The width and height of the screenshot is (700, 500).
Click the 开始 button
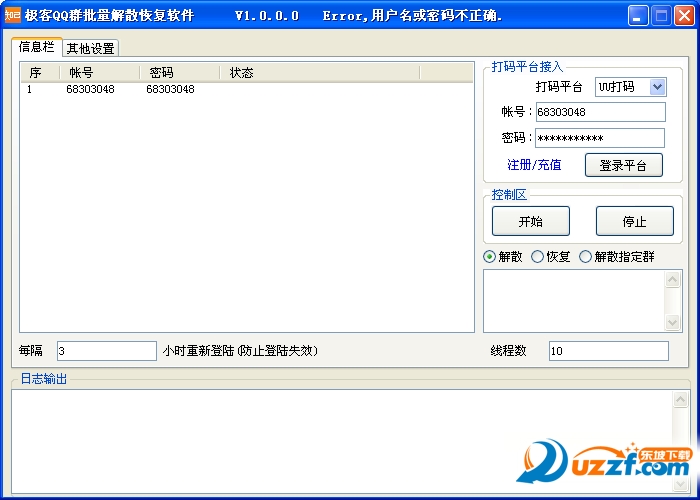(x=531, y=221)
